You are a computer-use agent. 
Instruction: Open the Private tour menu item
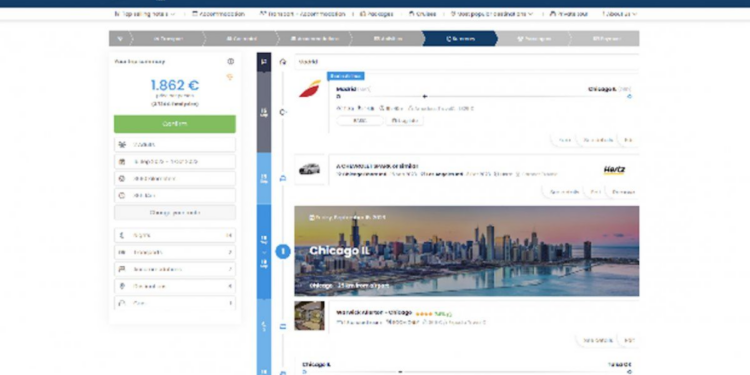[569, 14]
